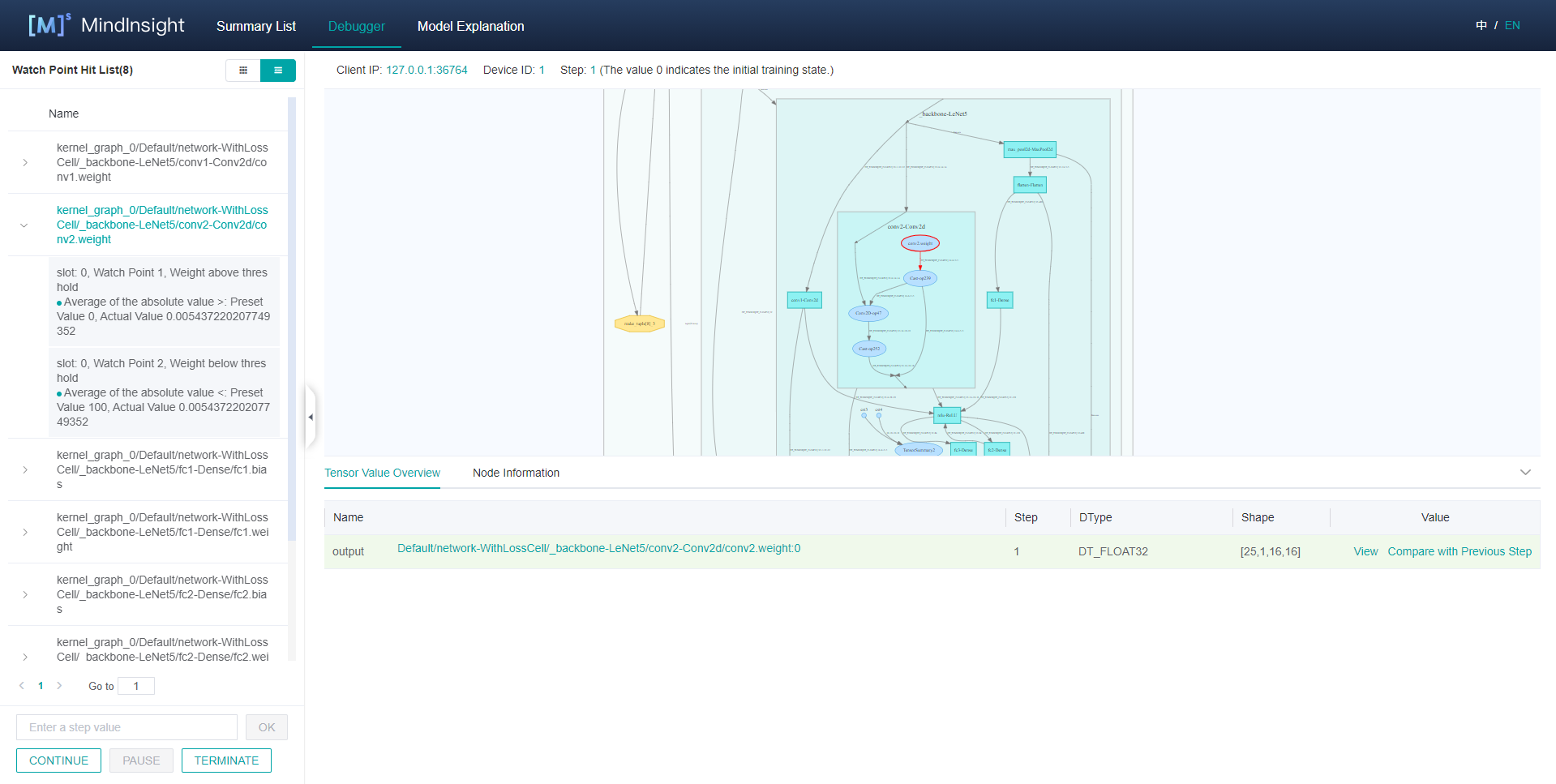The image size is (1556, 784).
Task: Collapse the left panel using the side handle
Action: (310, 417)
